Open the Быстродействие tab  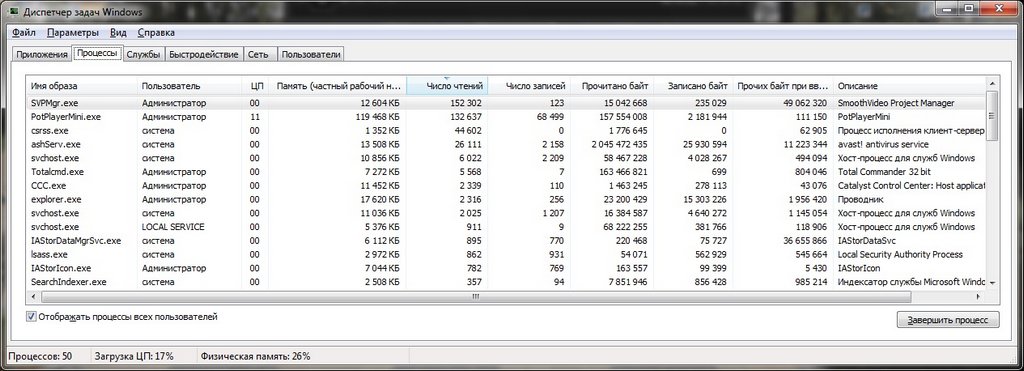click(x=204, y=55)
